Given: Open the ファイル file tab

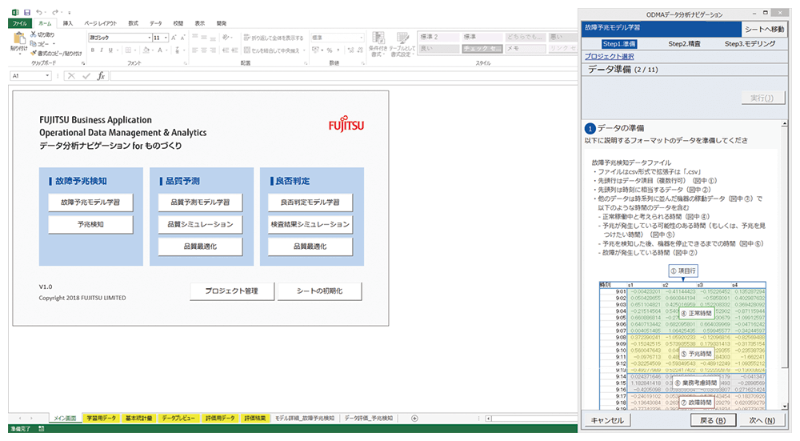Looking at the screenshot, I should [x=20, y=23].
